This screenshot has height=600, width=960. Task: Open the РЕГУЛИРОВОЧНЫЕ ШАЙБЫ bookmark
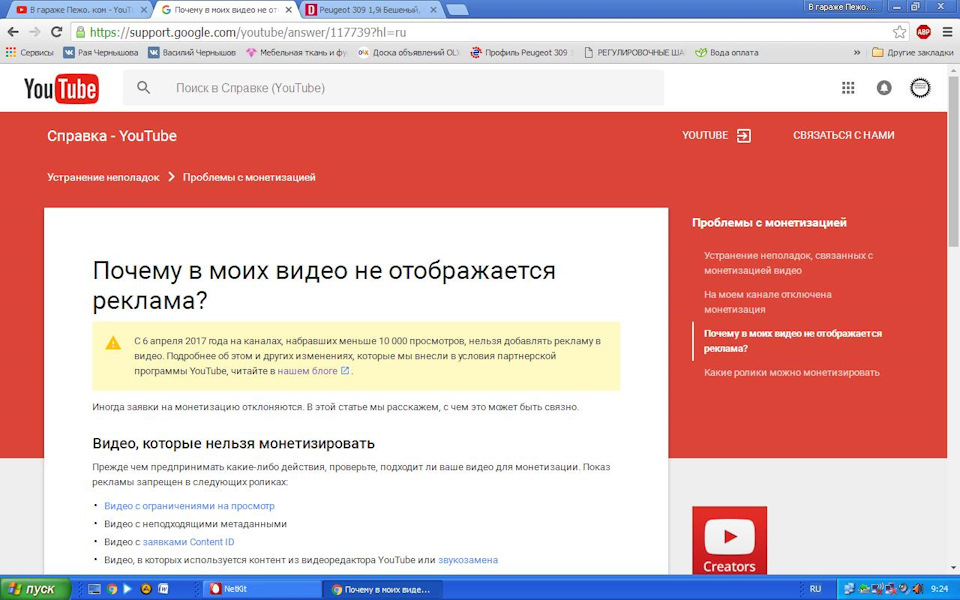634,53
